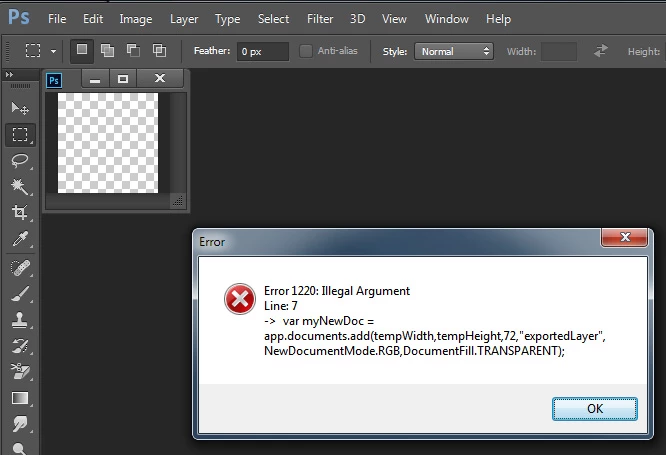666x455 pixels.
Task: Select the Eraser tool
Action: 20,372
